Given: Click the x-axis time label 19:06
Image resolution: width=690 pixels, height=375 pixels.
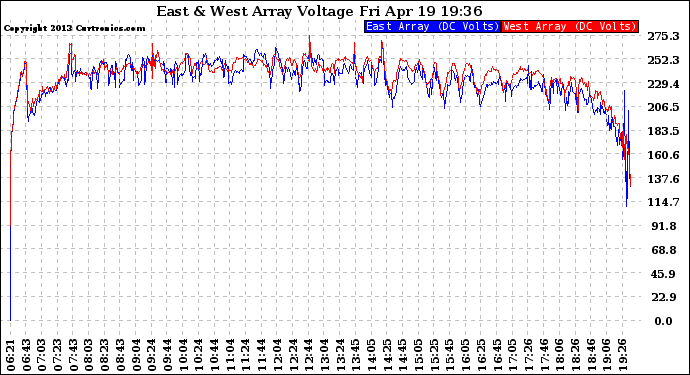Looking at the screenshot, I should pyautogui.click(x=607, y=355).
